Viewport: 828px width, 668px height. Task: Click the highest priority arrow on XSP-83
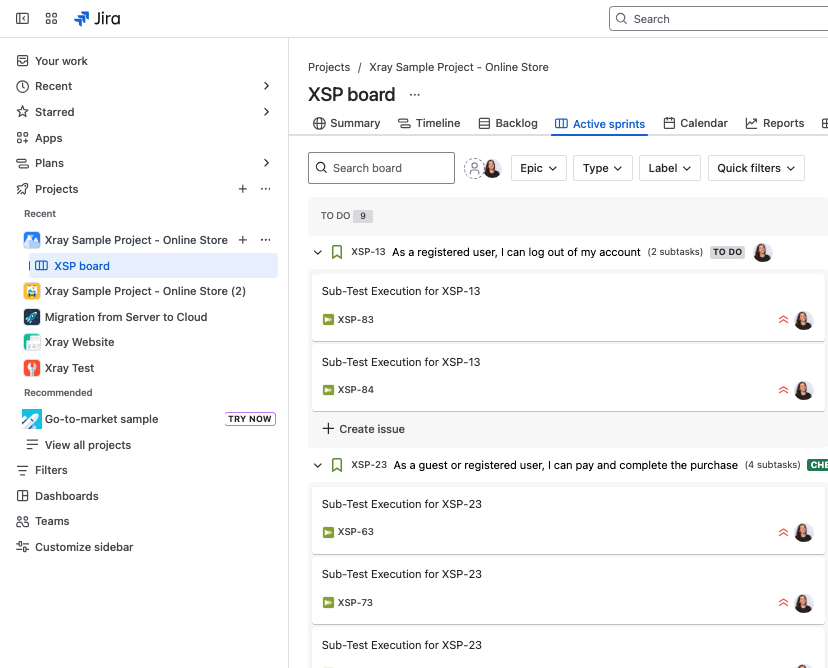[783, 320]
